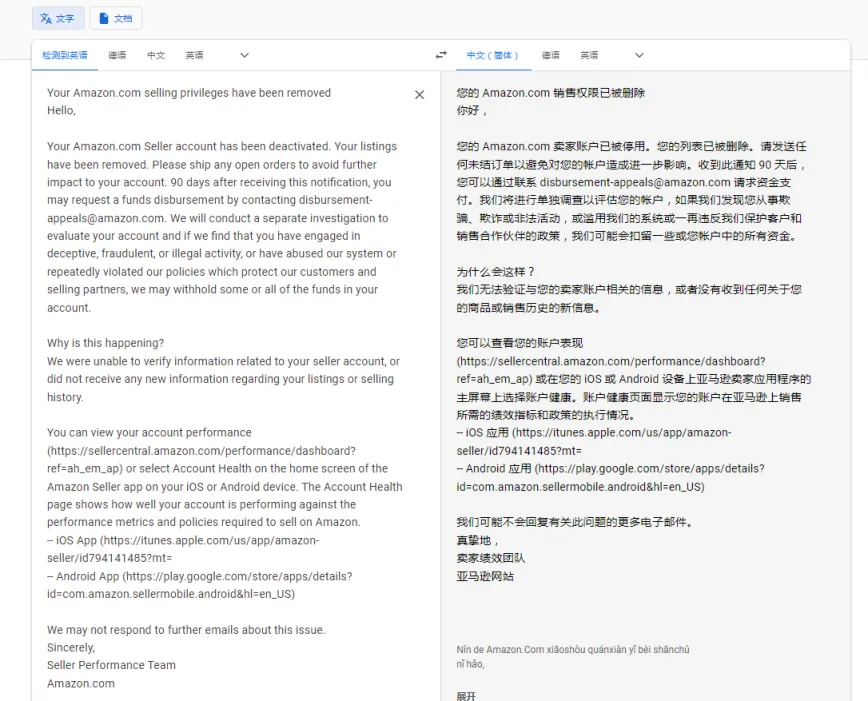868x701 pixels.
Task: Click translated sentence '我们可能不会回复有关此问题的更多电子邮件'
Action: click(x=575, y=522)
